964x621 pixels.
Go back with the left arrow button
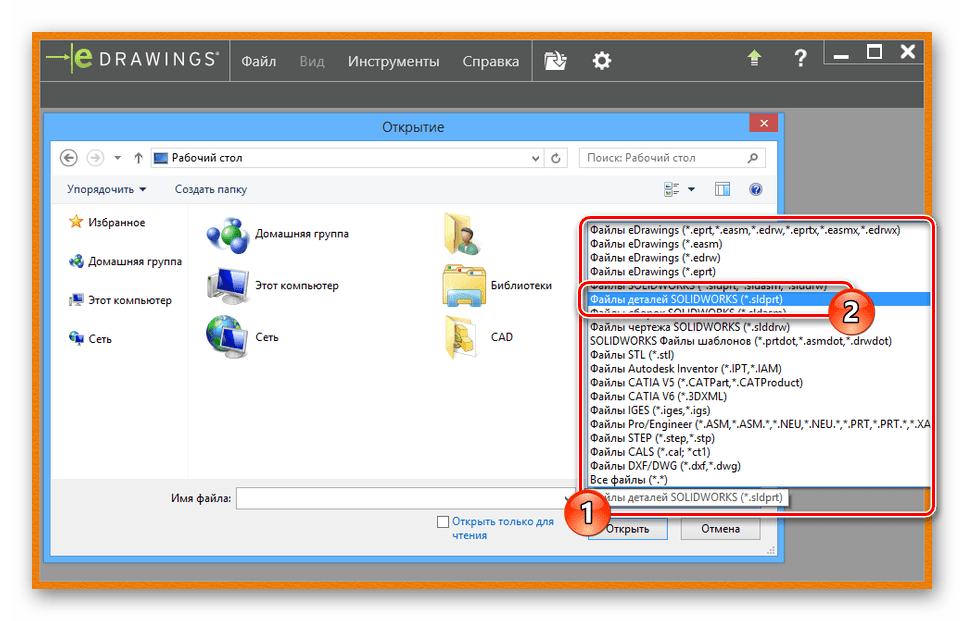click(69, 158)
